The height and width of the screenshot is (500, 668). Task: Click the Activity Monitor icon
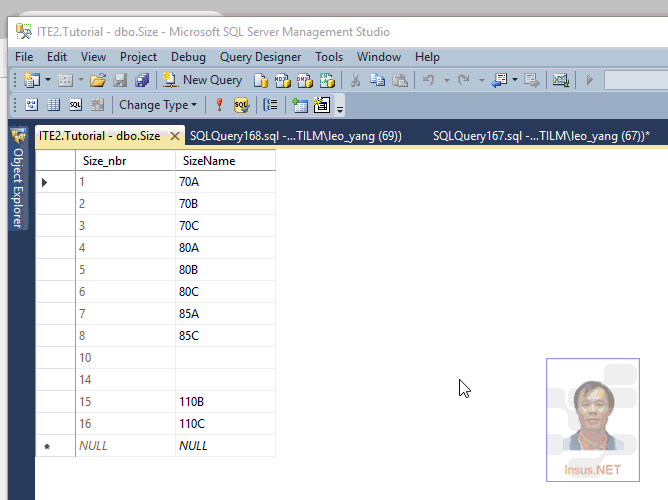(x=561, y=80)
